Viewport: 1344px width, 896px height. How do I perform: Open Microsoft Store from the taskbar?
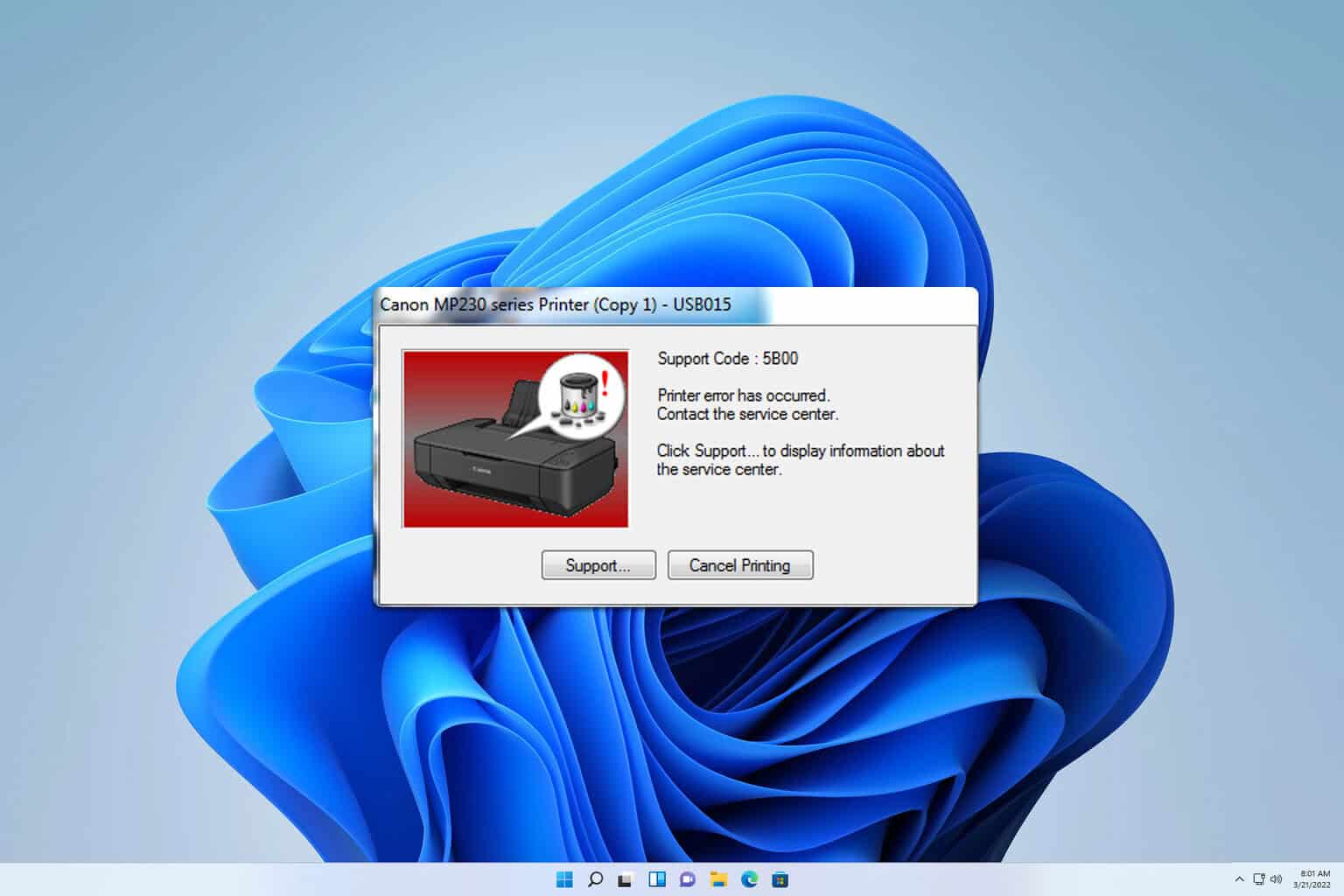(780, 879)
